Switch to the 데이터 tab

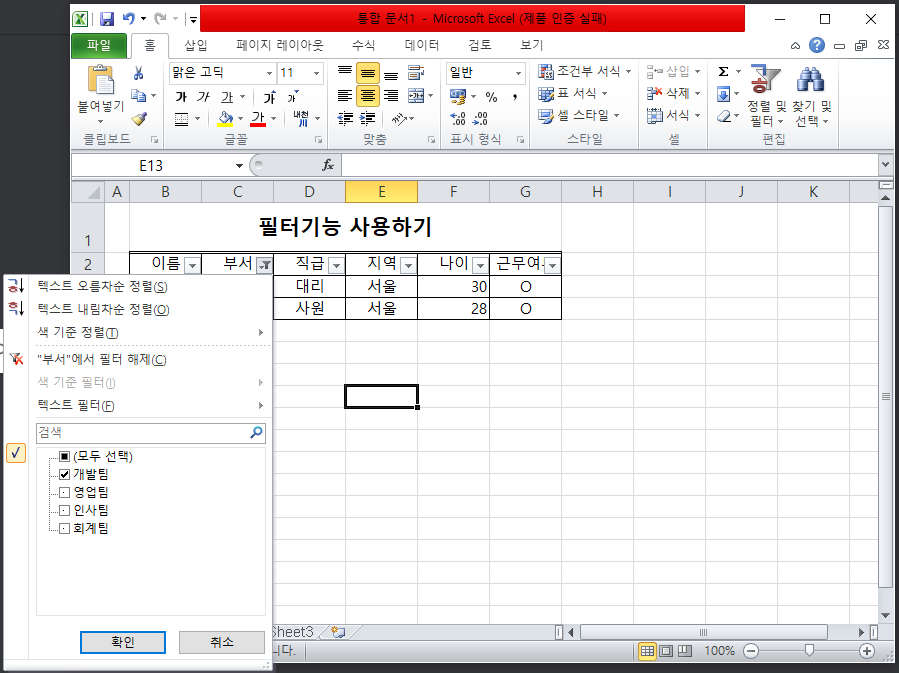click(421, 45)
